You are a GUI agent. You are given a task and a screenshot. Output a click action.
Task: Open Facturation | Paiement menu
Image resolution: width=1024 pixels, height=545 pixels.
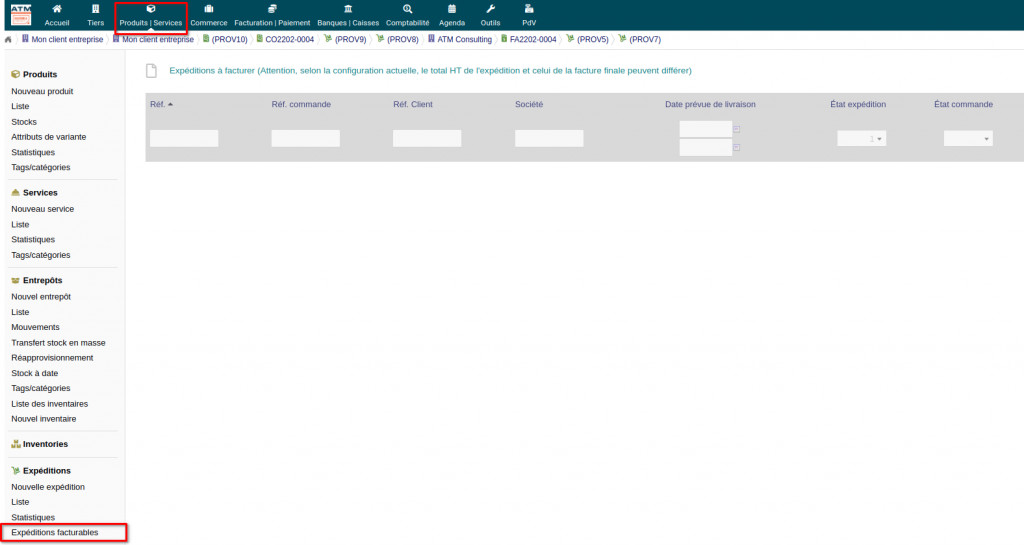click(272, 15)
